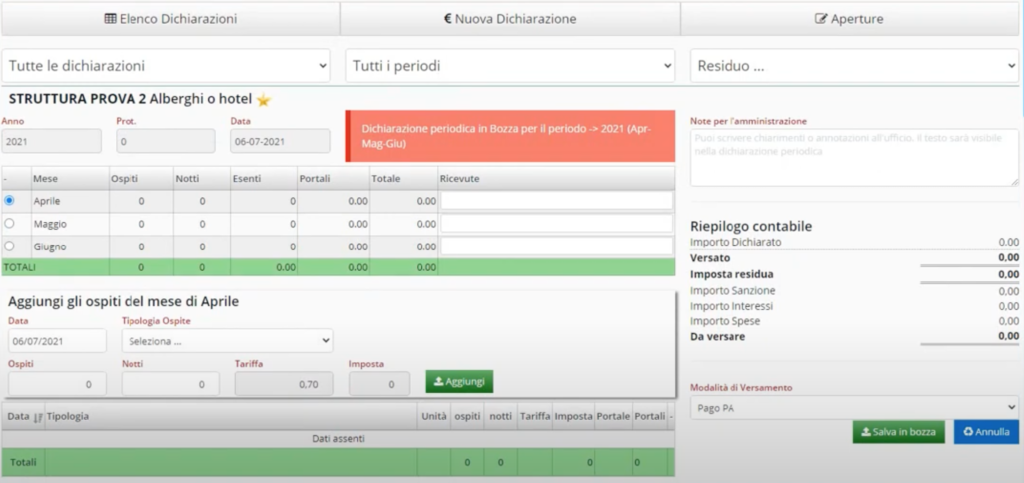This screenshot has height=483, width=1024.
Task: Click the Unità column header
Action: point(434,416)
